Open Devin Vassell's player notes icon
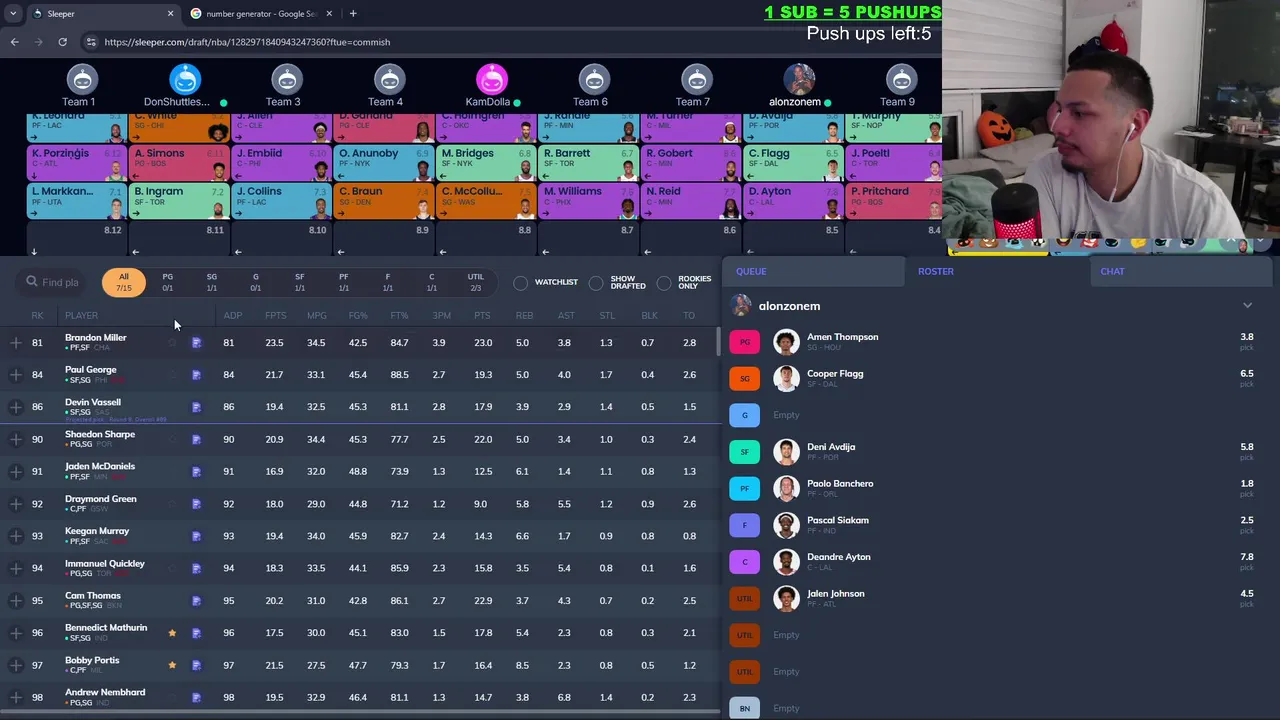Image resolution: width=1280 pixels, height=720 pixels. [196, 407]
